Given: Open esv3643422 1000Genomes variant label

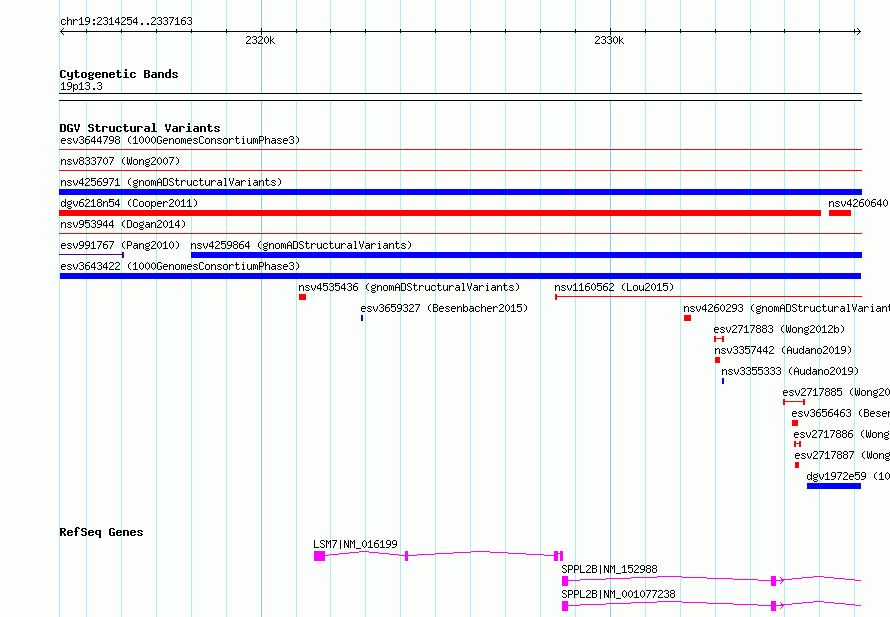Looking at the screenshot, I should tap(180, 266).
